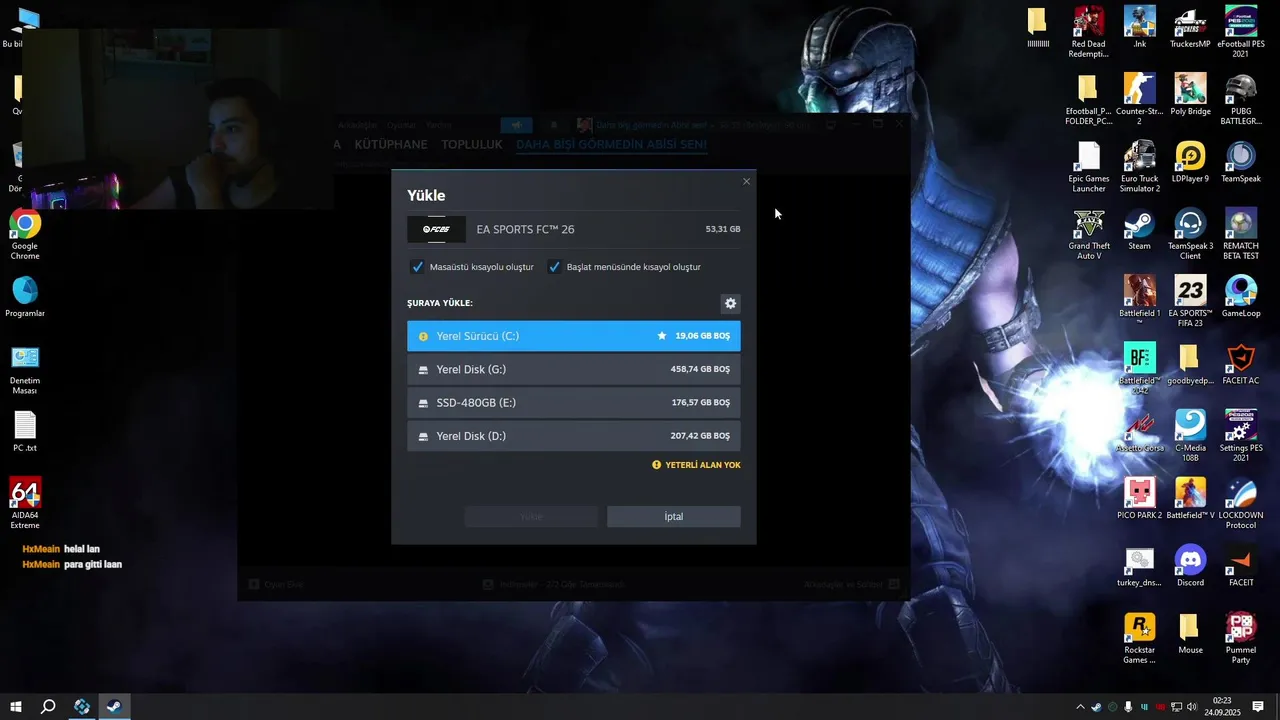The image size is (1280, 720).
Task: Open taskbar search magnifier
Action: click(x=48, y=707)
